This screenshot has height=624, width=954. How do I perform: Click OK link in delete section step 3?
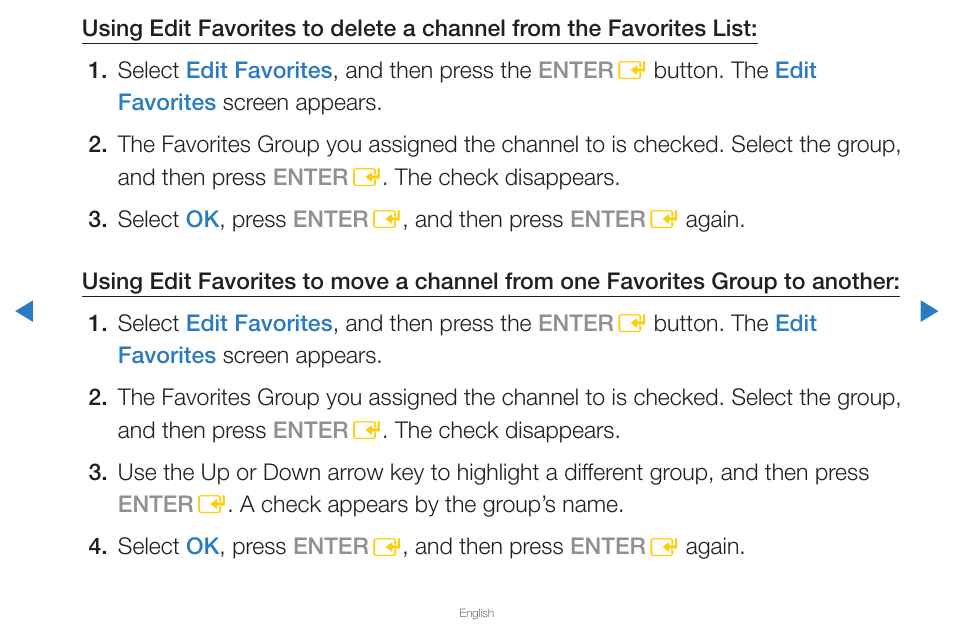(202, 220)
